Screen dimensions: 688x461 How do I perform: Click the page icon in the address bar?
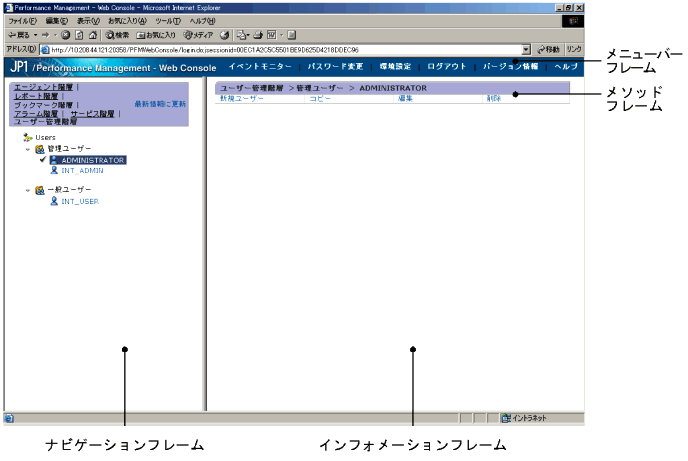click(45, 50)
